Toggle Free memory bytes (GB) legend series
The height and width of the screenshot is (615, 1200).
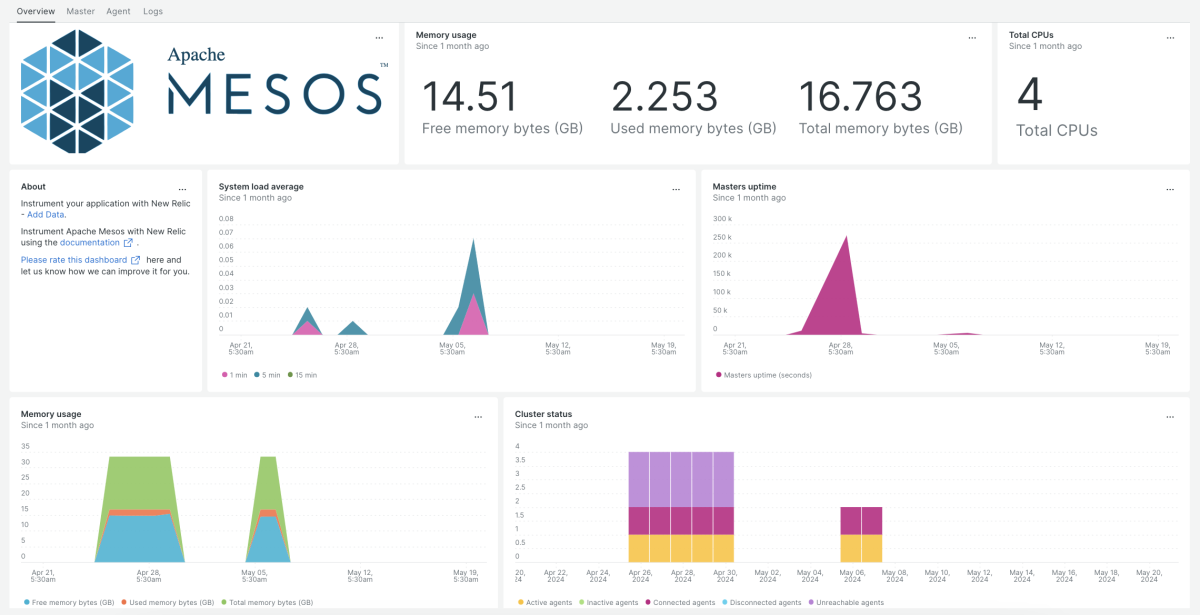pos(67,602)
